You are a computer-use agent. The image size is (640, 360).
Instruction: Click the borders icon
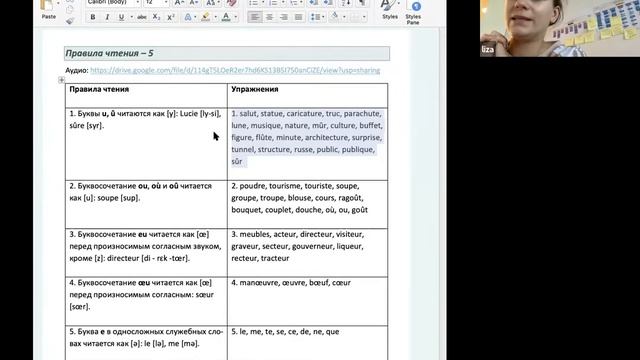point(355,17)
